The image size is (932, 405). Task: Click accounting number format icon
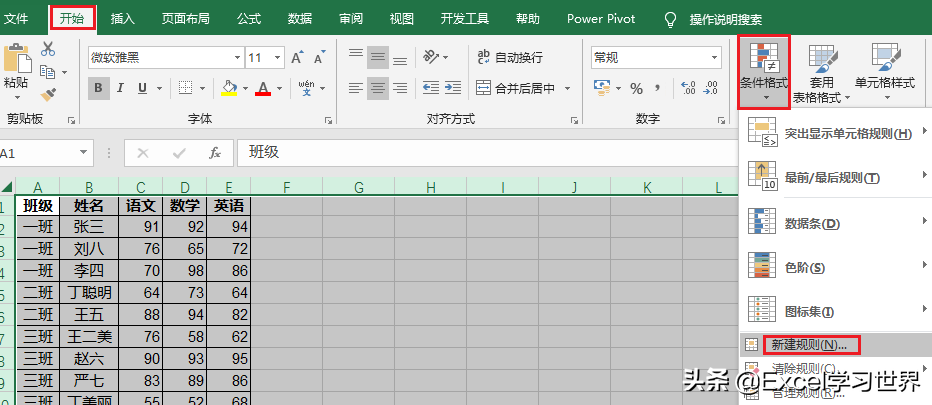click(602, 88)
